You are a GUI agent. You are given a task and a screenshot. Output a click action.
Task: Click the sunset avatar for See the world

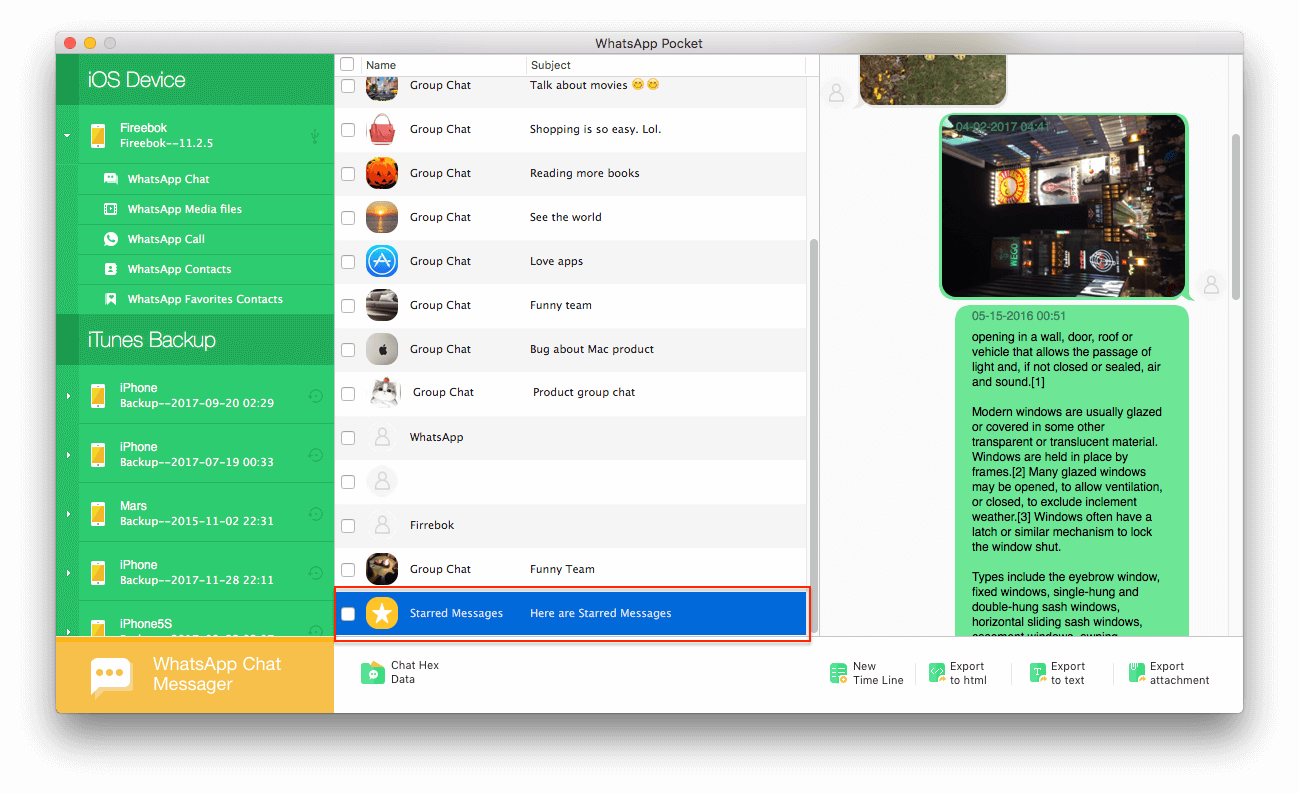pyautogui.click(x=382, y=217)
